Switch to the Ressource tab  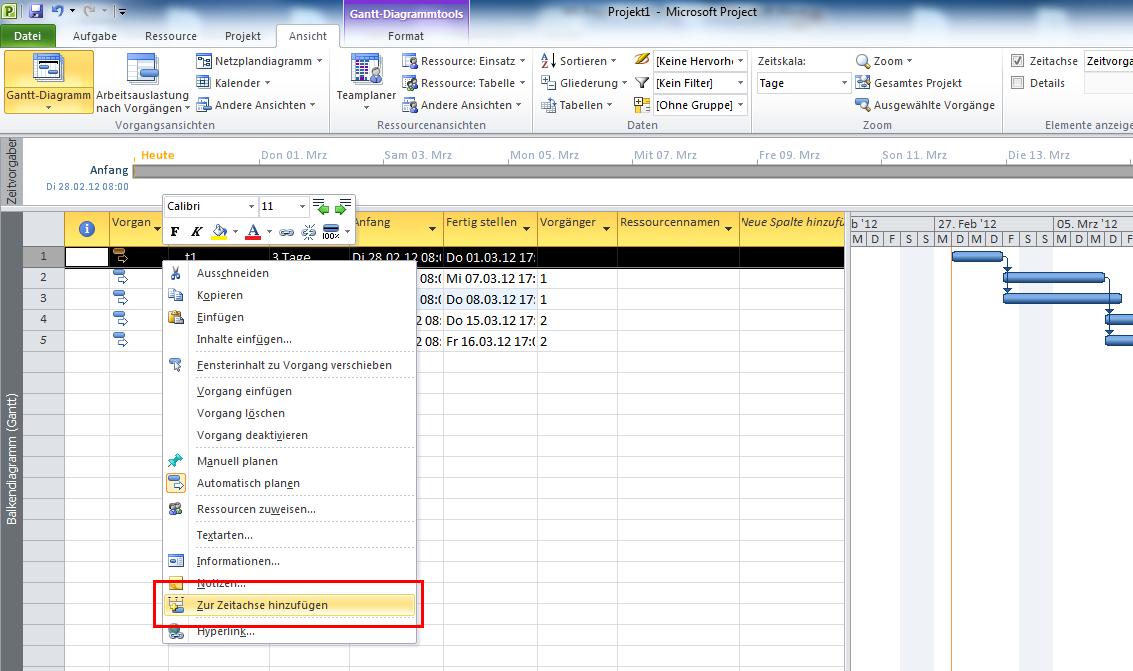tap(171, 36)
